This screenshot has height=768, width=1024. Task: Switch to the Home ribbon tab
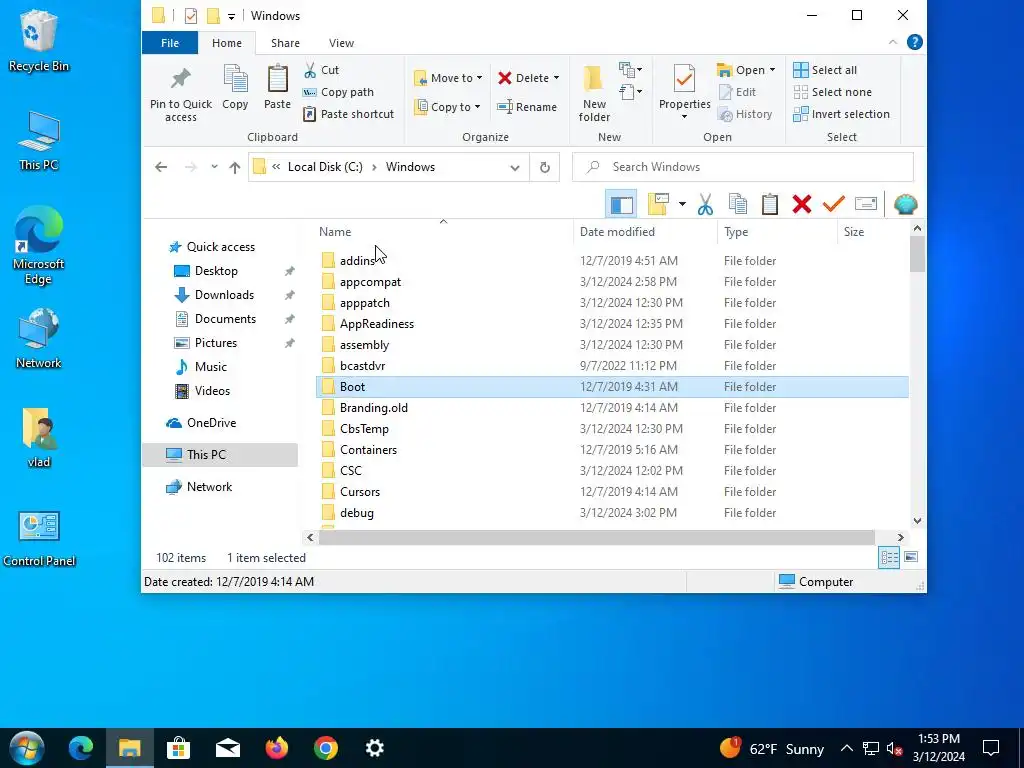(x=227, y=42)
